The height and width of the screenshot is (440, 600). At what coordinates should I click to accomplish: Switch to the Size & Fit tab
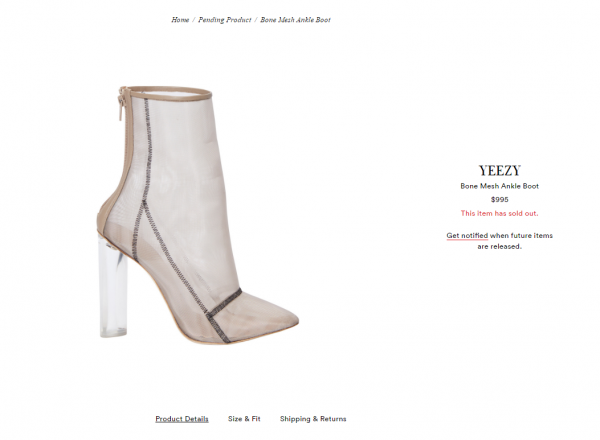244,419
